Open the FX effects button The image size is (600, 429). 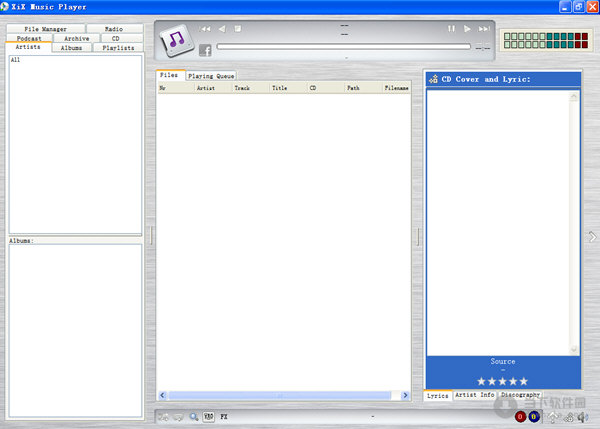coord(224,417)
